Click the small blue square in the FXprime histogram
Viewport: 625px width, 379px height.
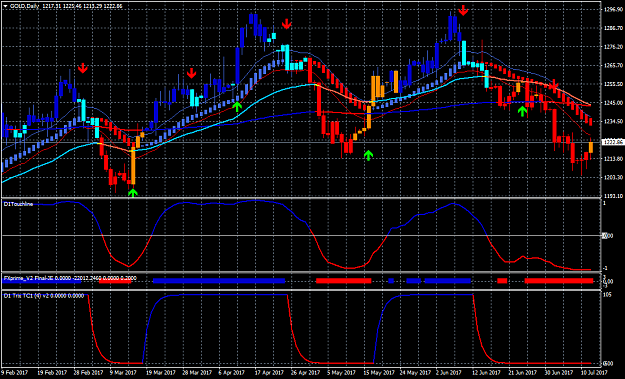(x=391, y=281)
